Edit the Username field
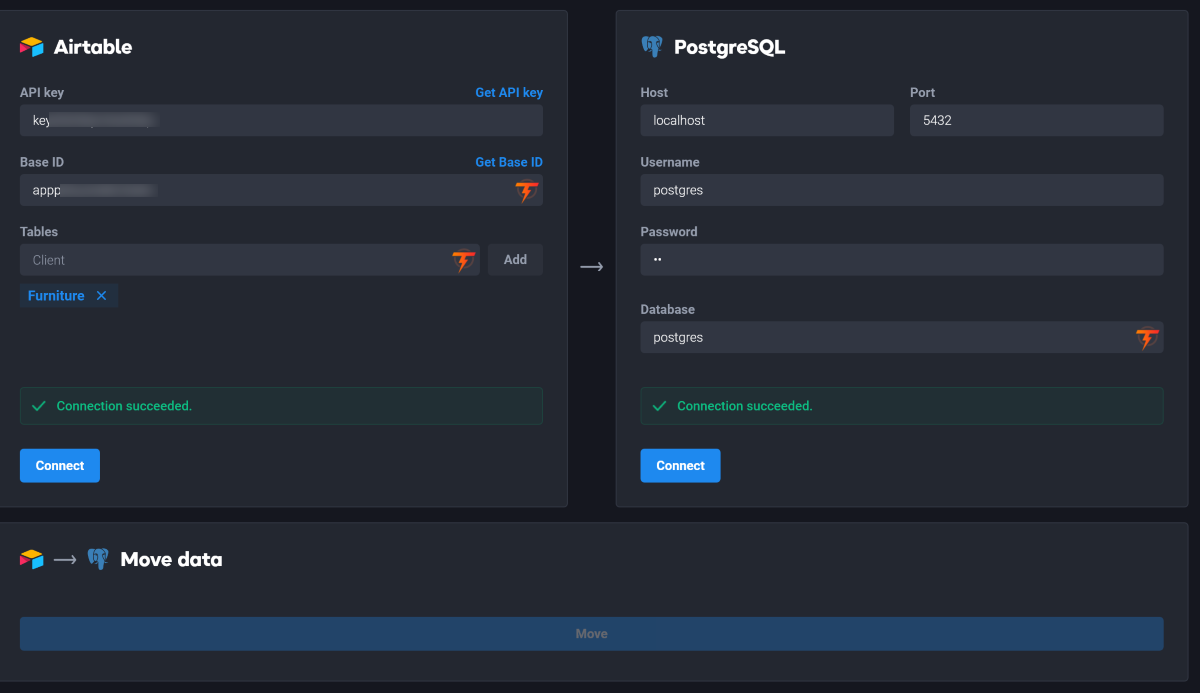This screenshot has height=693, width=1200. tap(902, 190)
